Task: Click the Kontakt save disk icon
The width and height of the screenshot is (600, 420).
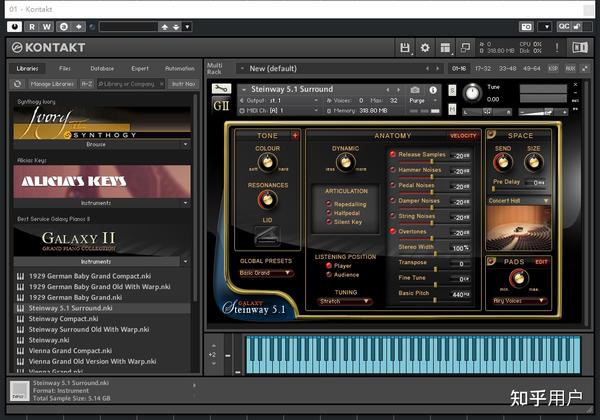Action: coord(404,47)
